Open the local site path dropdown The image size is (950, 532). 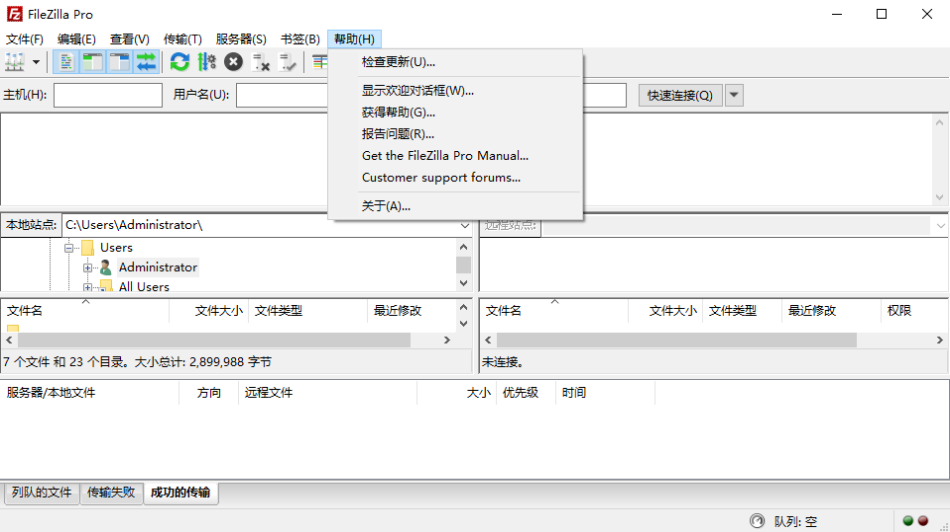tap(464, 225)
